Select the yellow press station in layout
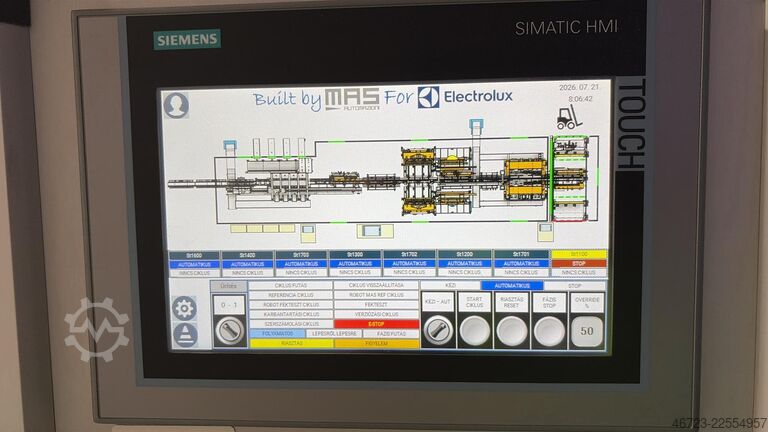 (x=525, y=179)
